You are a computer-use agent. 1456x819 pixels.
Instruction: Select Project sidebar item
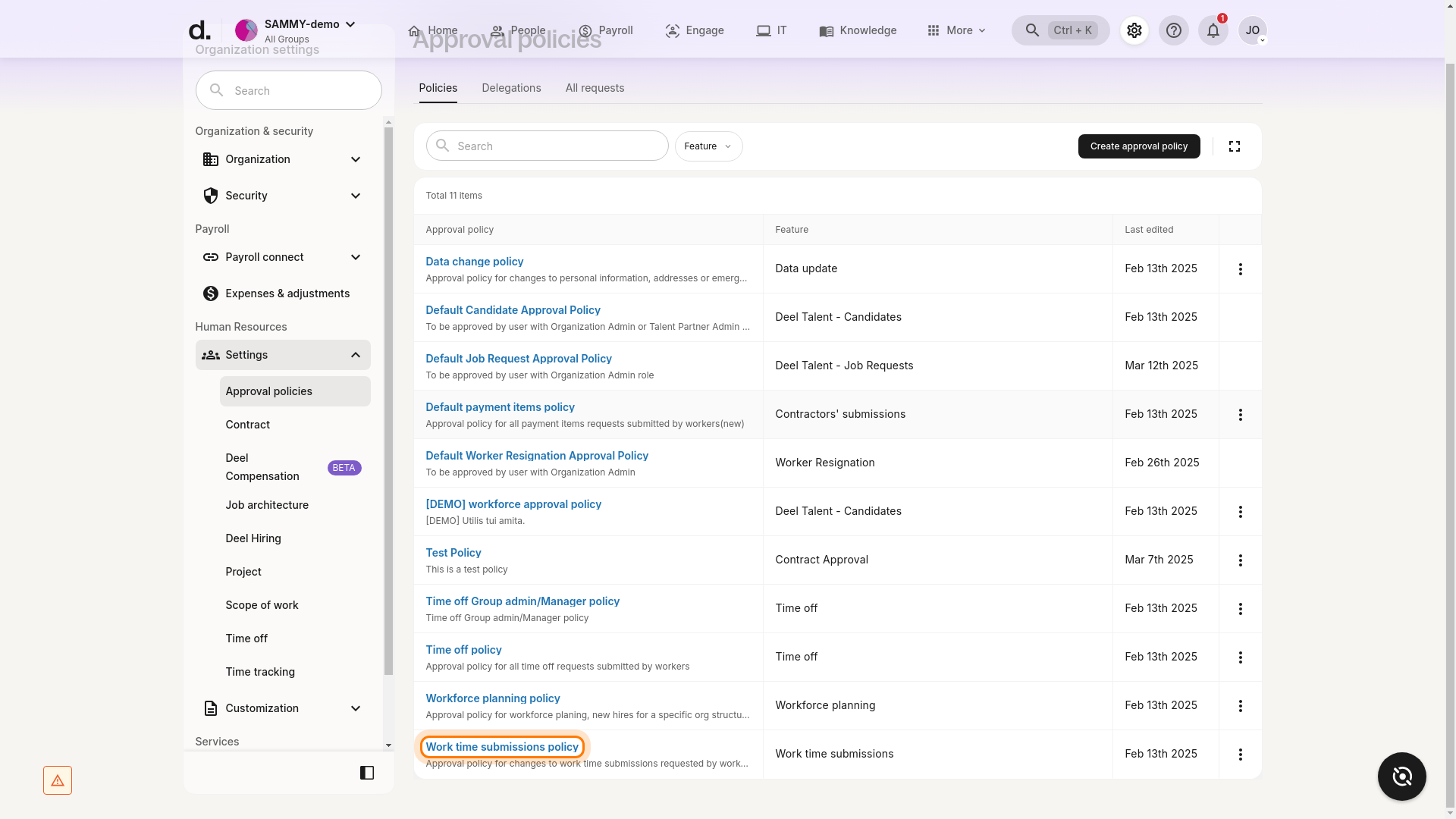pos(295,572)
